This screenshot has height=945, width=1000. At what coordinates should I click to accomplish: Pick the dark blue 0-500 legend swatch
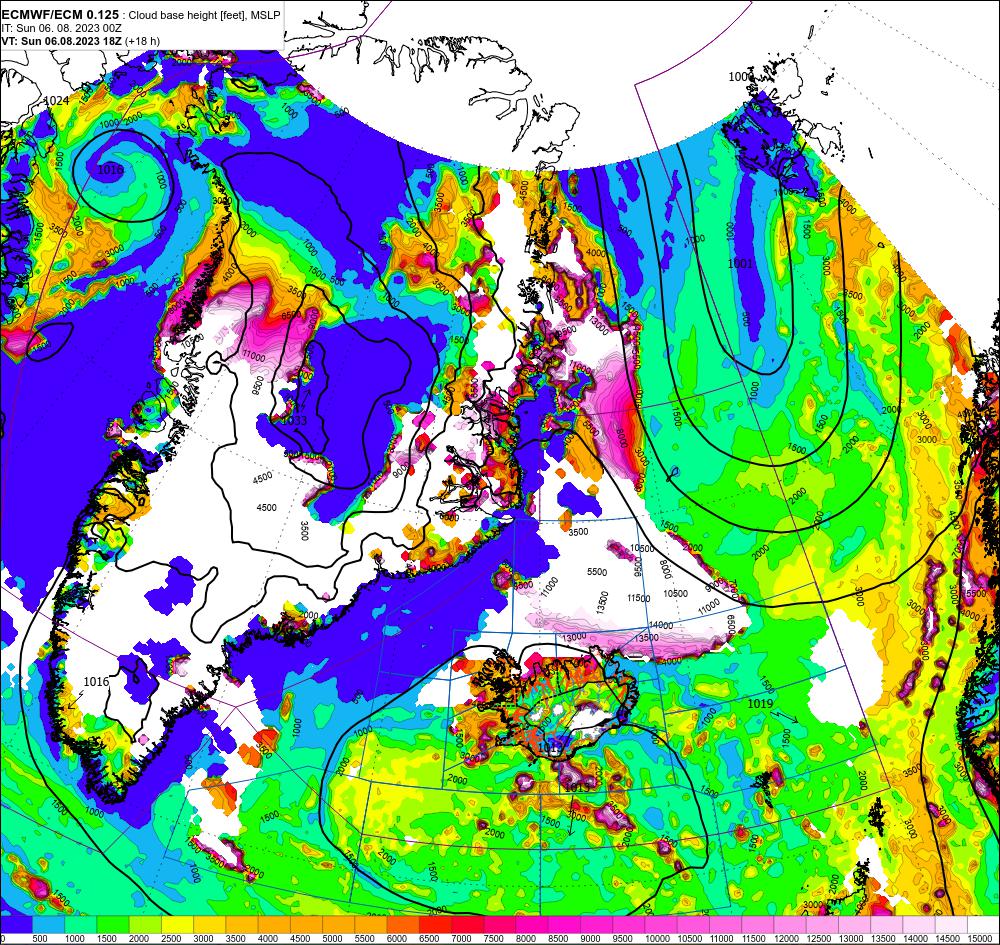pos(17,925)
